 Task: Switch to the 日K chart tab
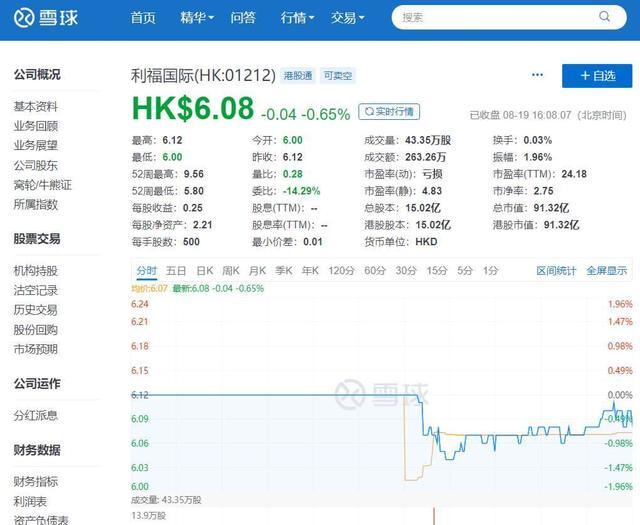pos(204,271)
